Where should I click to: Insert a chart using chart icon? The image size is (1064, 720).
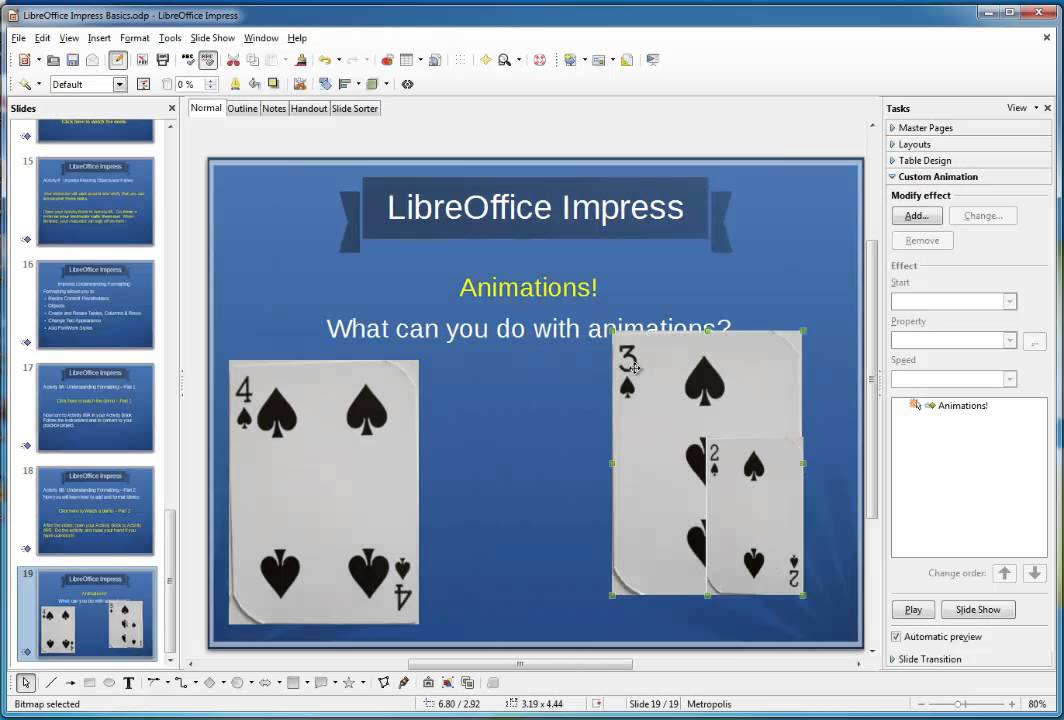387,60
